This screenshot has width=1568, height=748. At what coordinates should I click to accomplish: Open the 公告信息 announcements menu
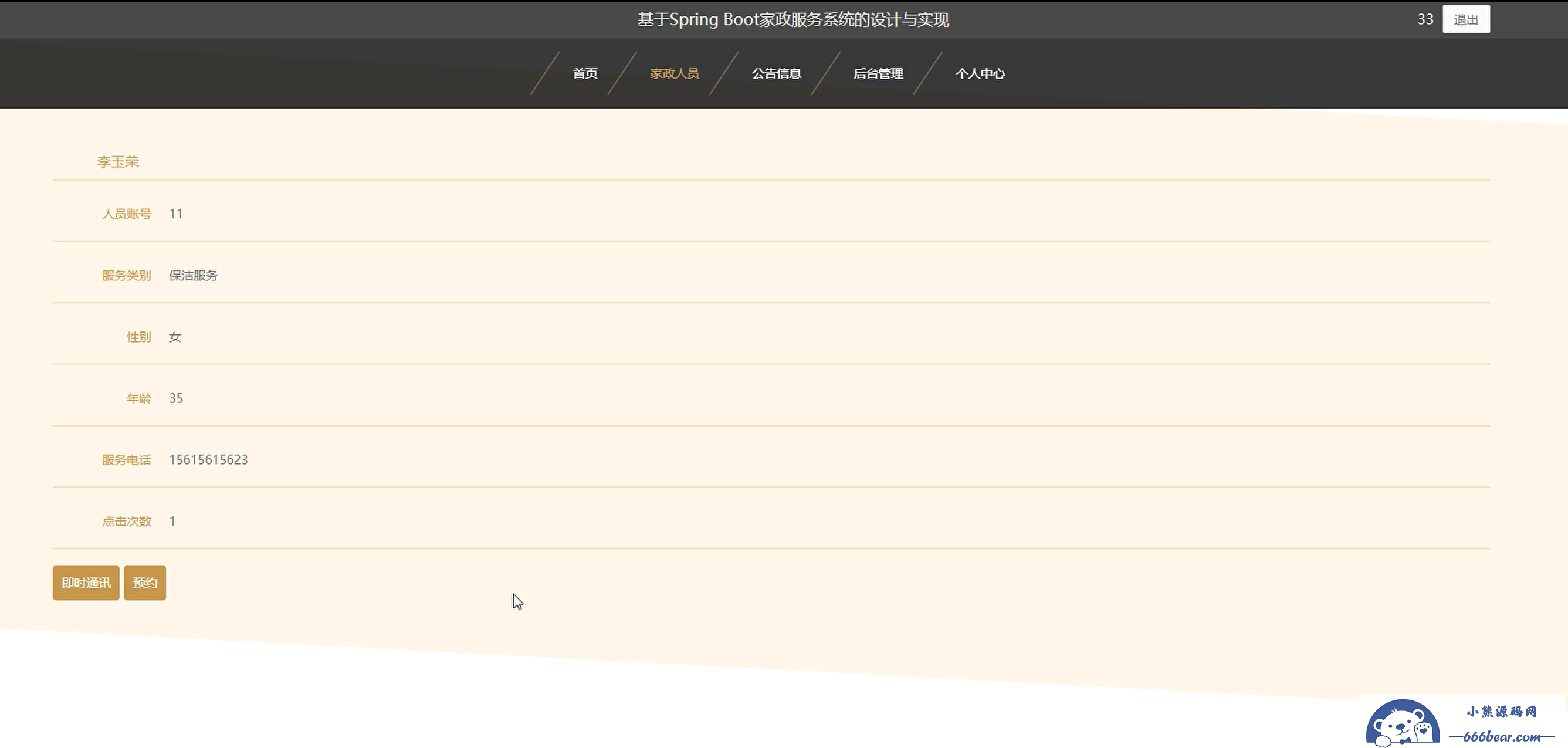coord(776,74)
